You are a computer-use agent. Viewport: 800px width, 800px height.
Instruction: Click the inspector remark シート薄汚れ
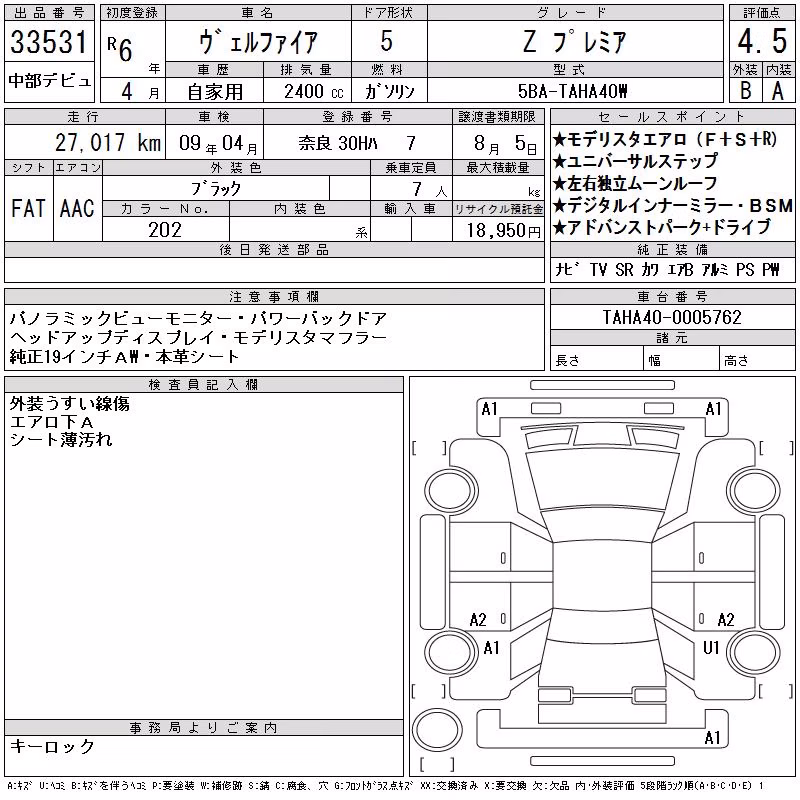click(x=61, y=439)
